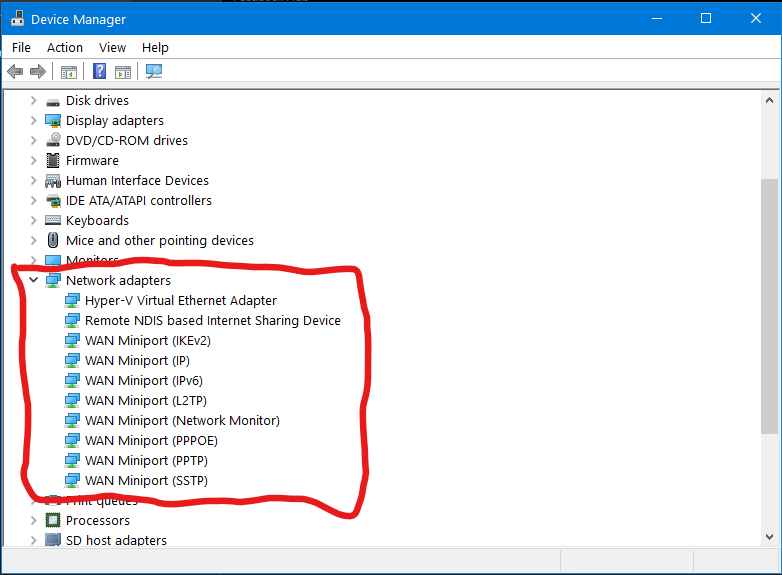Viewport: 782px width, 575px height.
Task: Click the Forward arrow toolbar icon
Action: point(38,72)
